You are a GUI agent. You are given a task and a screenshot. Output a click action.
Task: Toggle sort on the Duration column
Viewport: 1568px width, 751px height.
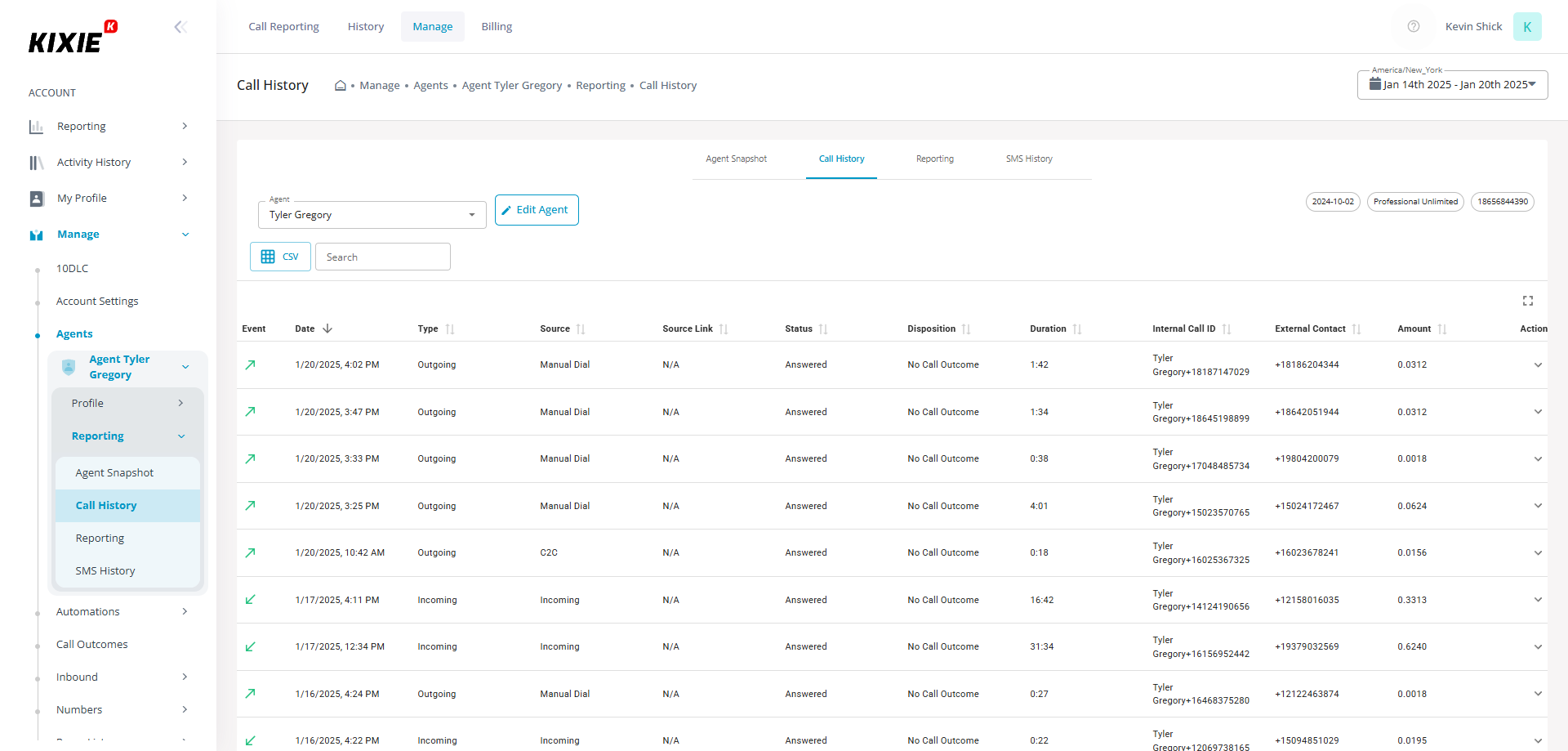pos(1077,329)
